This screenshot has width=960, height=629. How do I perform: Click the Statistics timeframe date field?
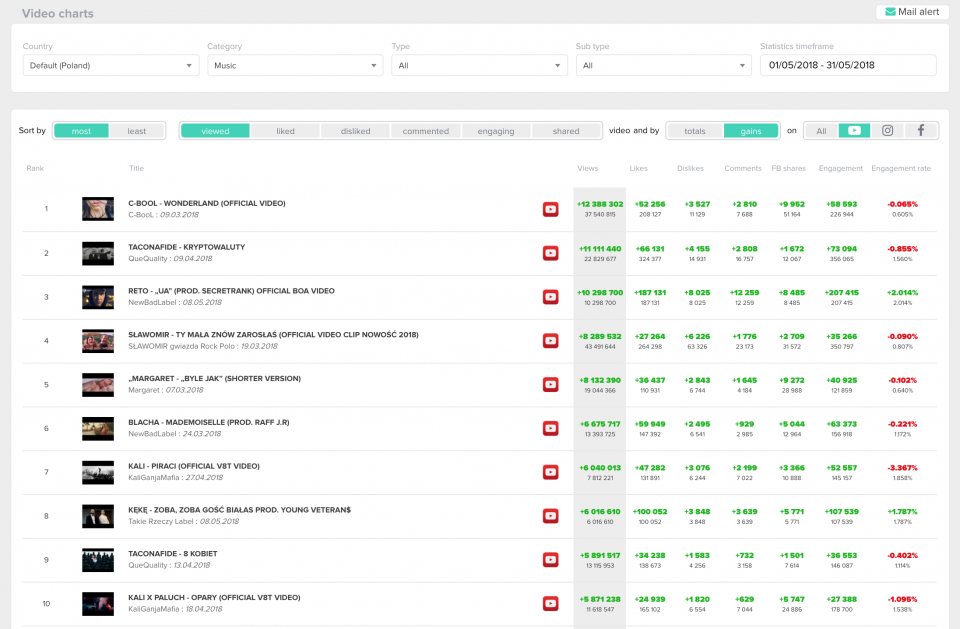coord(848,66)
